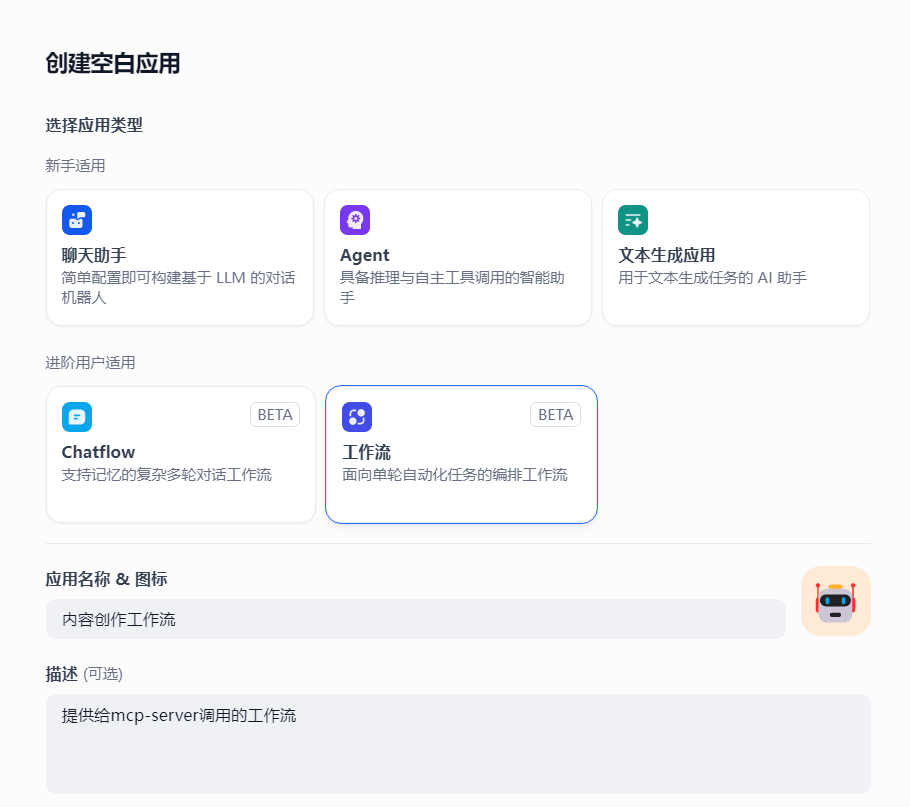
Task: Click the 进阶用户适用 section label
Action: (90, 363)
